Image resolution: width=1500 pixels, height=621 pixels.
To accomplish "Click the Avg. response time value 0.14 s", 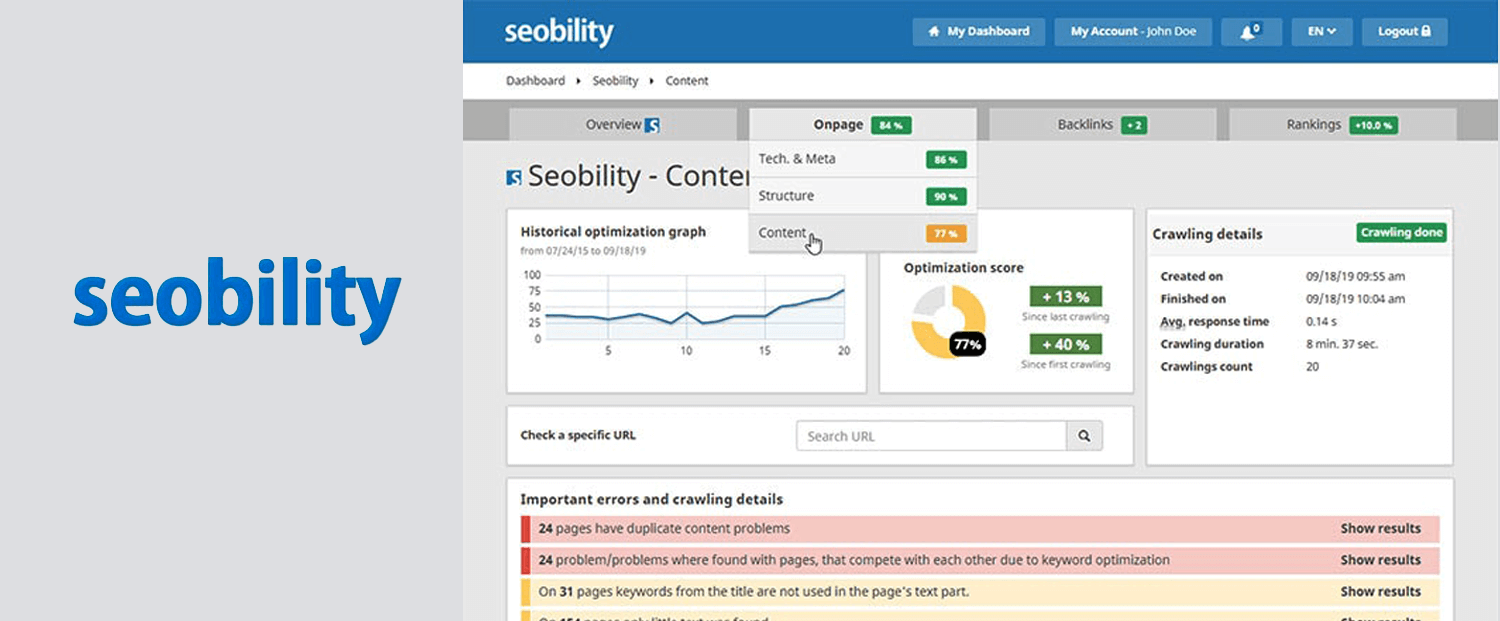I will coord(1321,322).
